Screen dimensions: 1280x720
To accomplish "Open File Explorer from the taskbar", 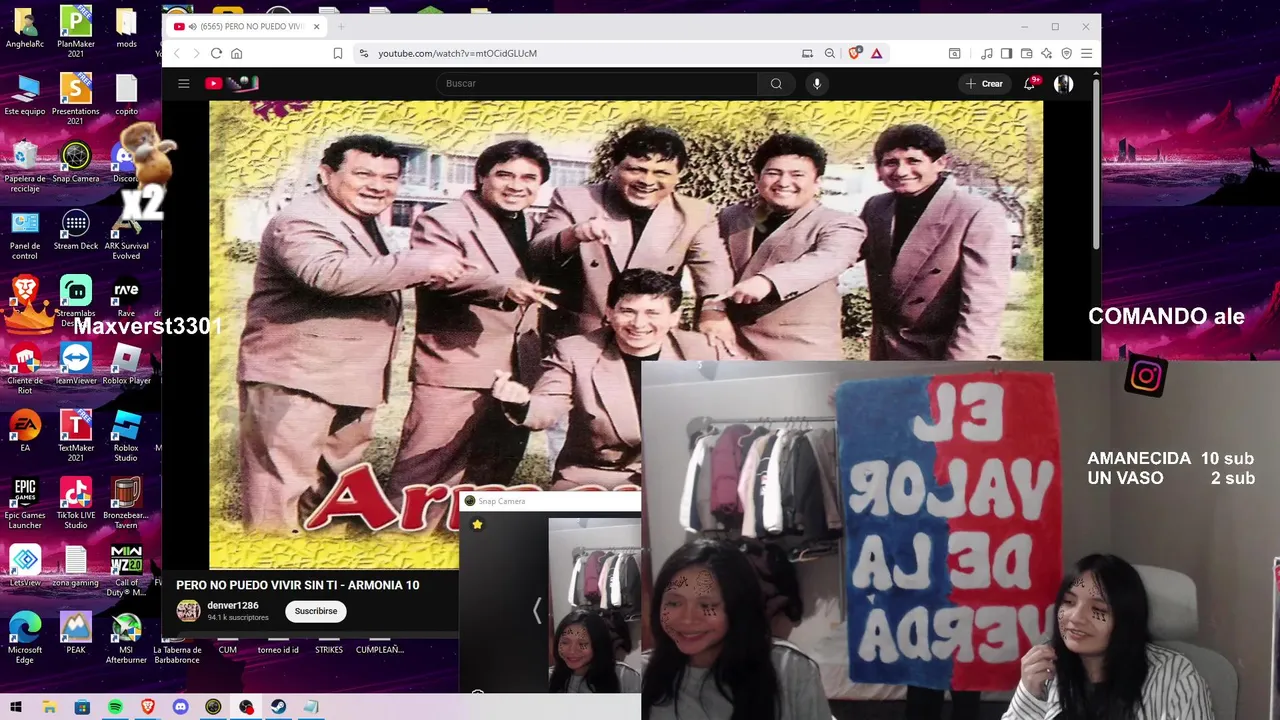I will 49,707.
